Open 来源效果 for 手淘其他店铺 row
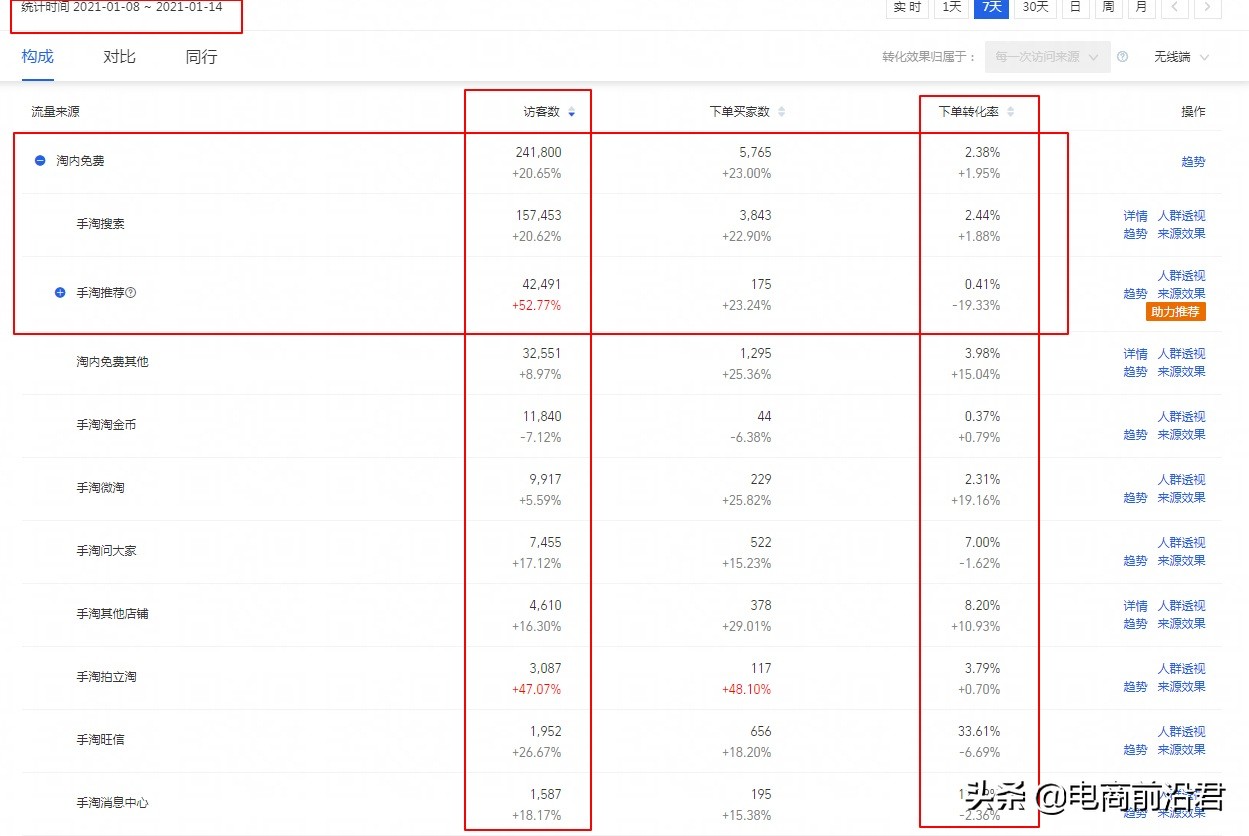Screen dimensions: 1249x836 click(1182, 623)
